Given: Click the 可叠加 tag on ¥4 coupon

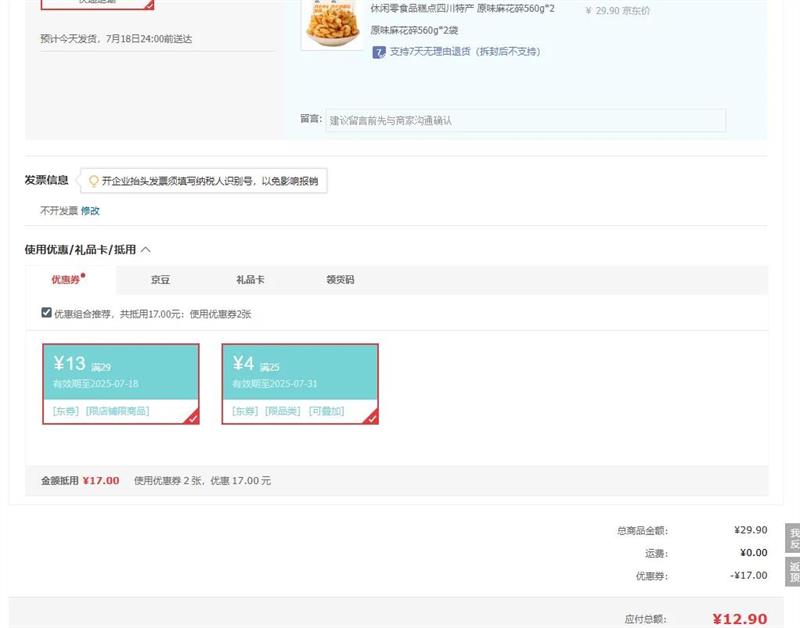Looking at the screenshot, I should pyautogui.click(x=326, y=411).
